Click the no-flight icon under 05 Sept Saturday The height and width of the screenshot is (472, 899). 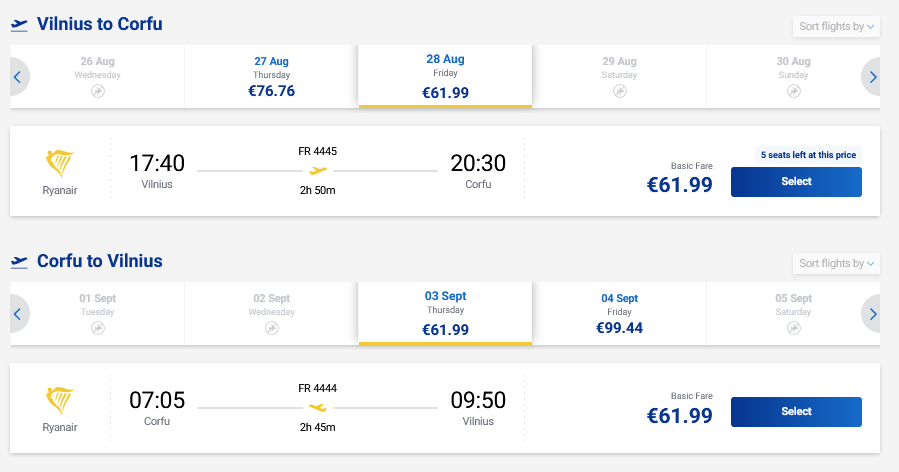point(794,328)
